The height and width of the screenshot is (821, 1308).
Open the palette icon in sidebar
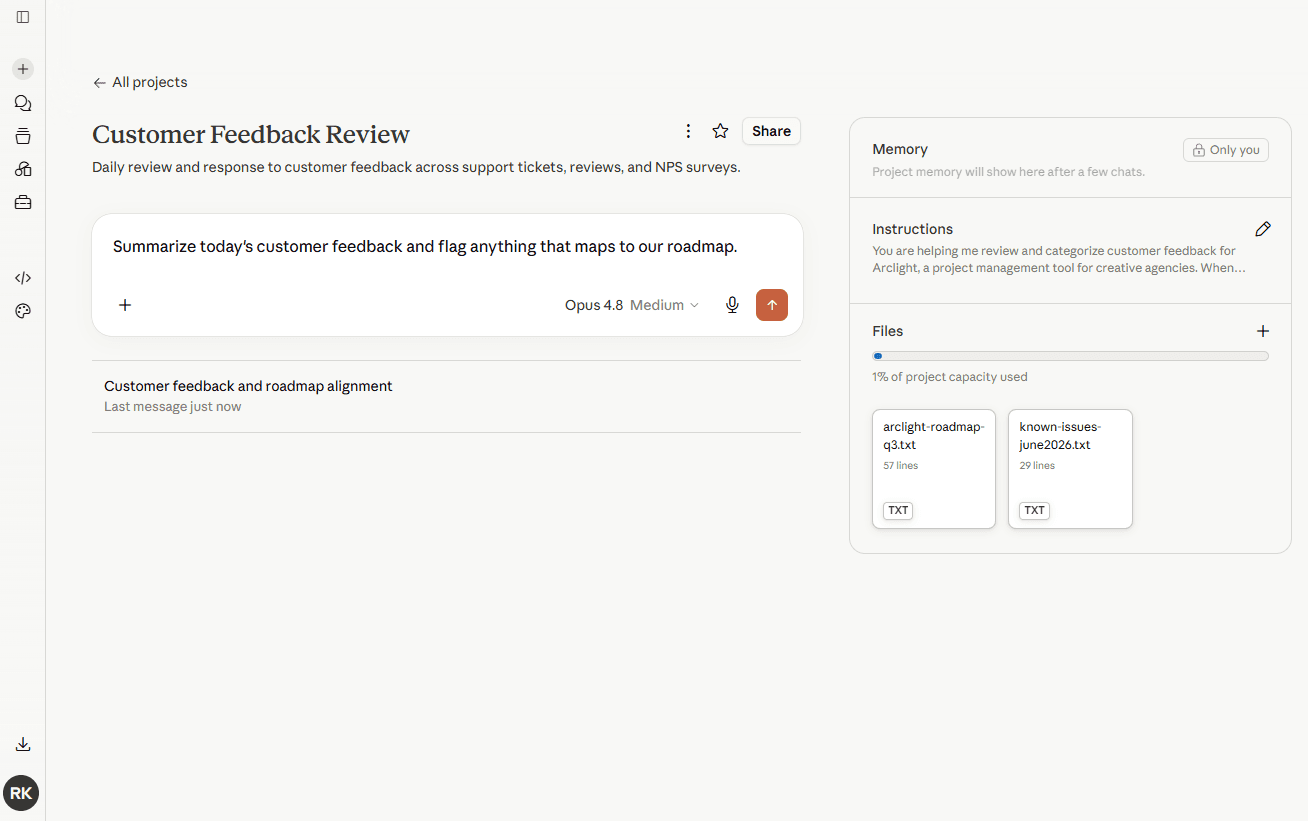point(23,311)
